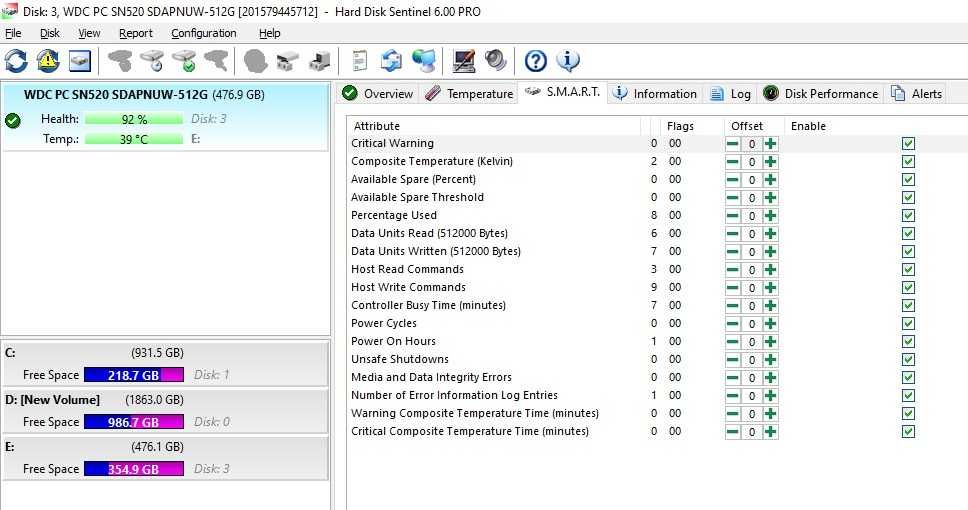This screenshot has height=510, width=968.
Task: Select the Number of Error Information Log Entries row
Action: 657,395
